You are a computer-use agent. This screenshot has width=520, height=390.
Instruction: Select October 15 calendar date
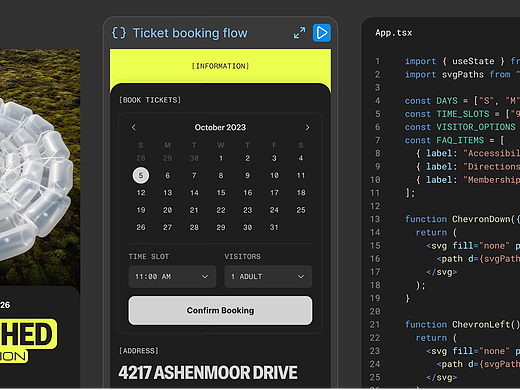click(x=221, y=193)
